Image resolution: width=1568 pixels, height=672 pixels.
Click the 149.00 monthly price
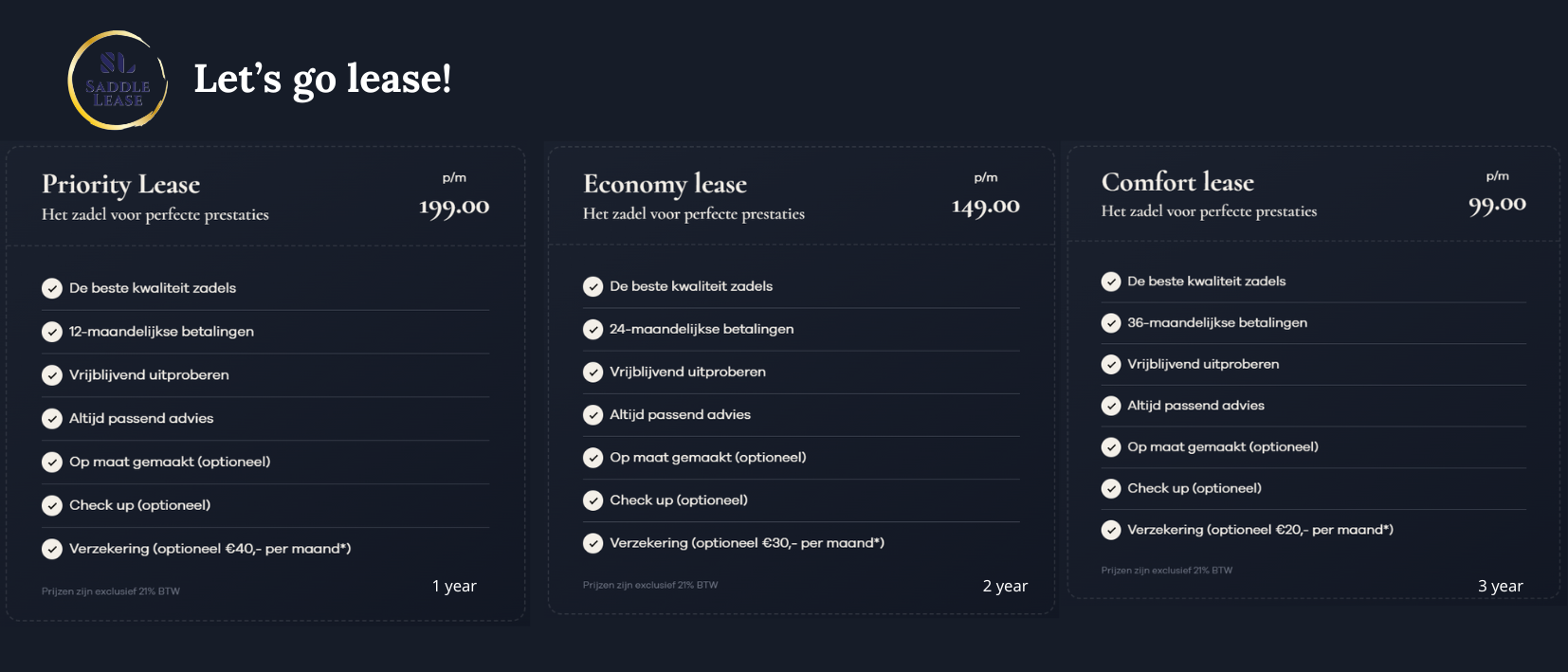pos(985,207)
